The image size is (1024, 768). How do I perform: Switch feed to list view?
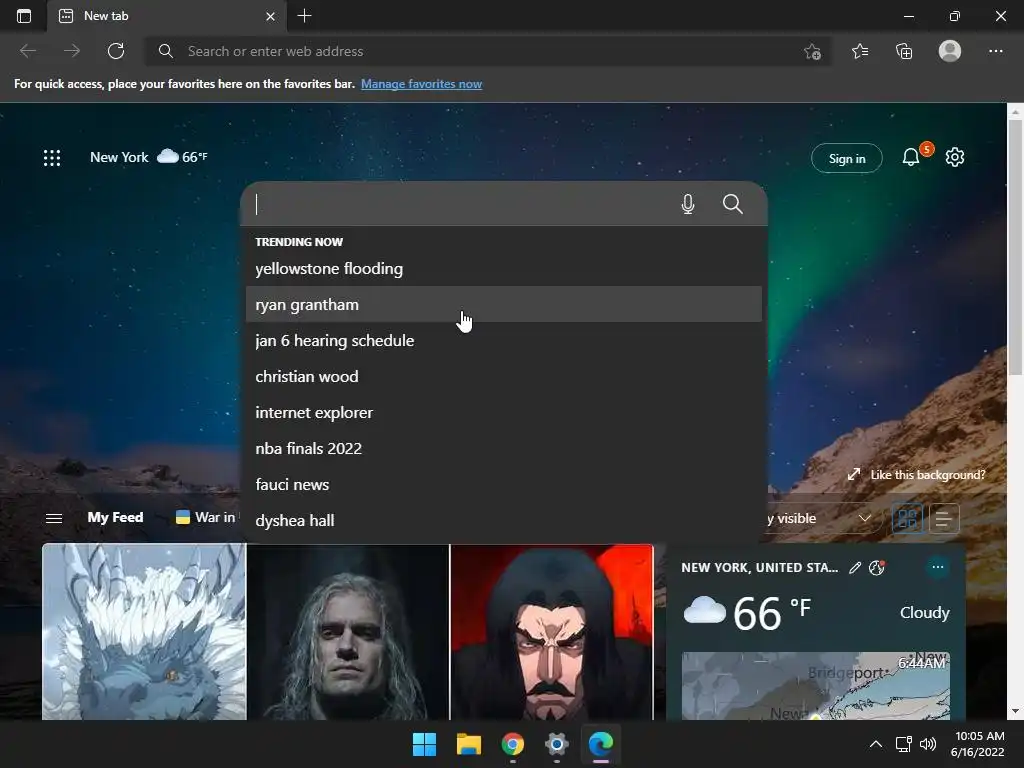point(944,519)
